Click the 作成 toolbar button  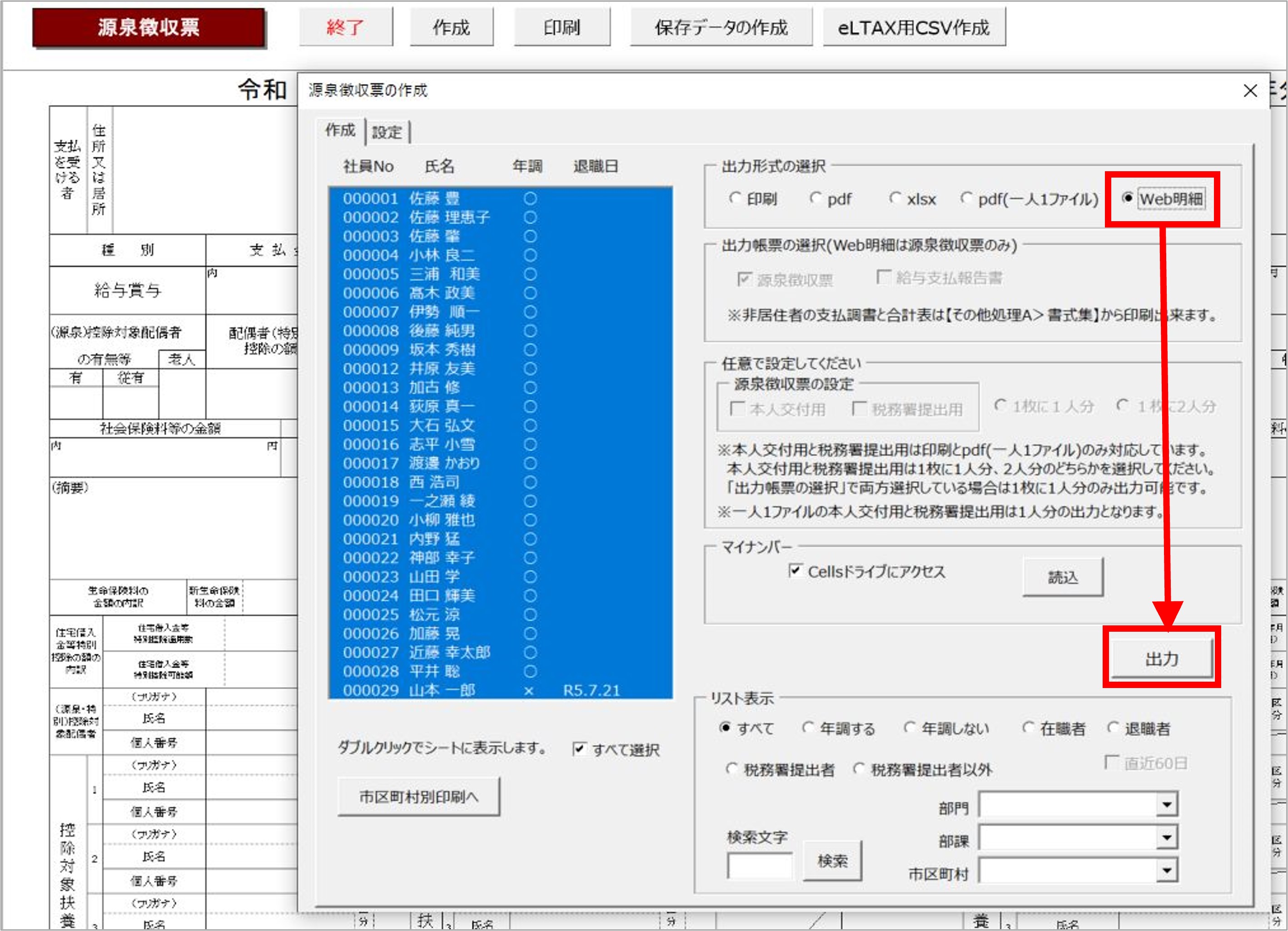pyautogui.click(x=451, y=27)
